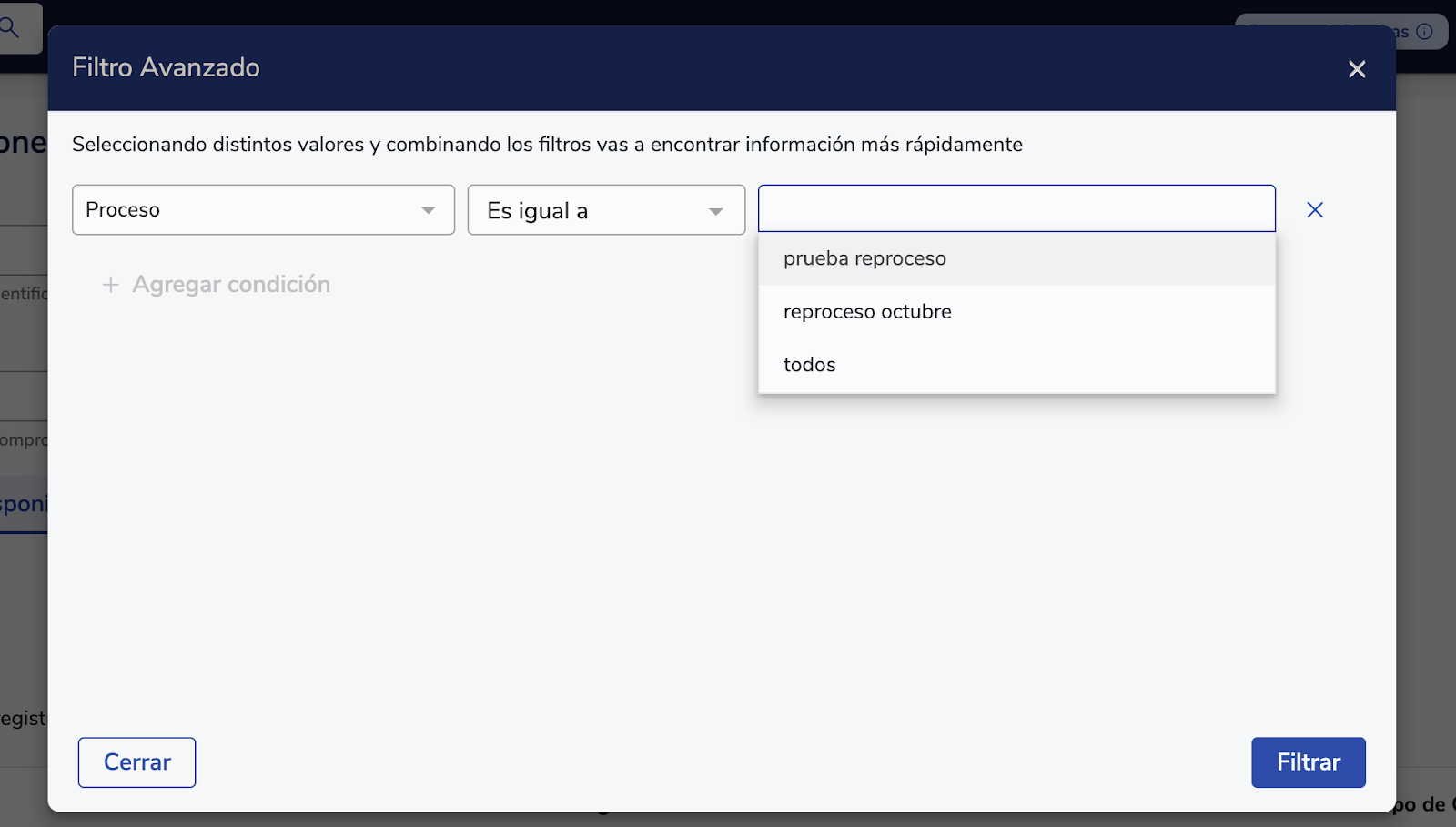Click the plus icon beside Agregar condición
Image resolution: width=1456 pixels, height=827 pixels.
(x=111, y=285)
